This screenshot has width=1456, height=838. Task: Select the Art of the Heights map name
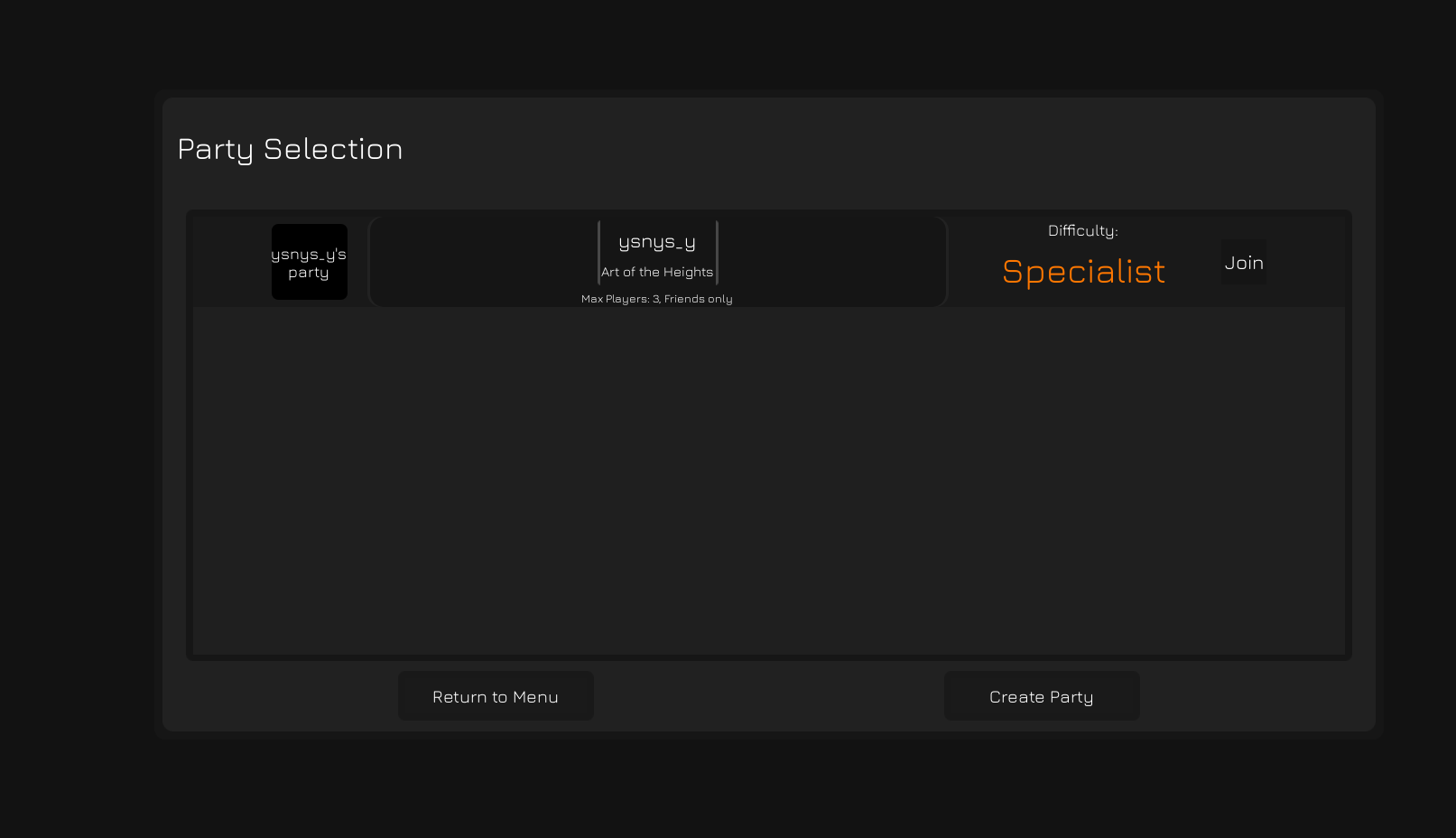click(657, 271)
